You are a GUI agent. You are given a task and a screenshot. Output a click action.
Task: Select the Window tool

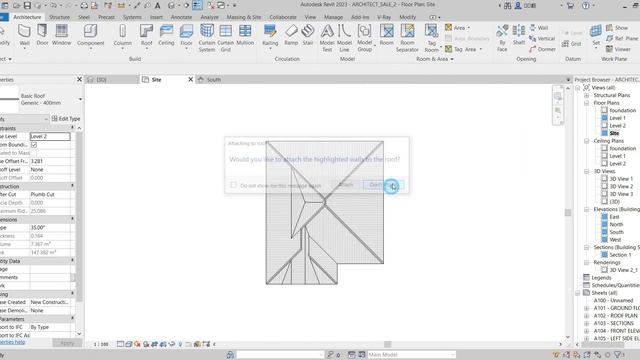61,35
